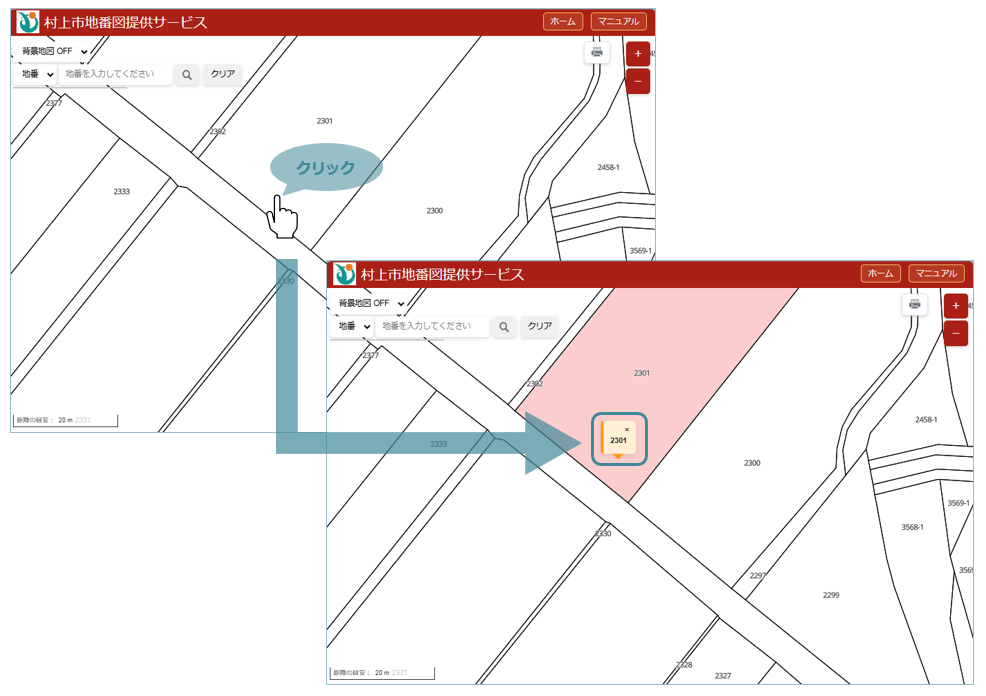Zoom in with plus button in upper-left map
986x696 pixels.
[638, 53]
